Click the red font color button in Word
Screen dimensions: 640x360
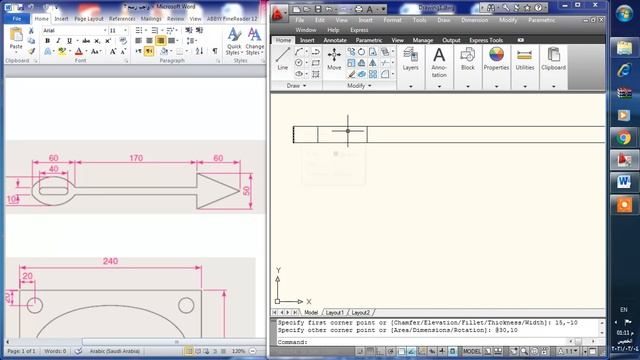pyautogui.click(x=79, y=51)
